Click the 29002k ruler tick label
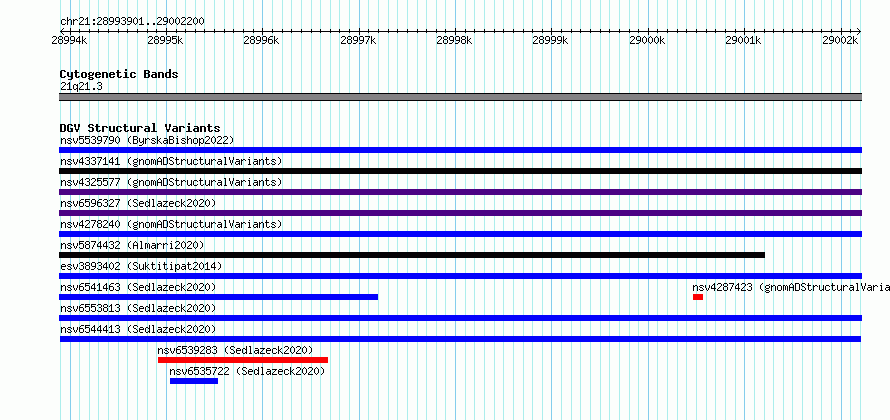 point(839,41)
